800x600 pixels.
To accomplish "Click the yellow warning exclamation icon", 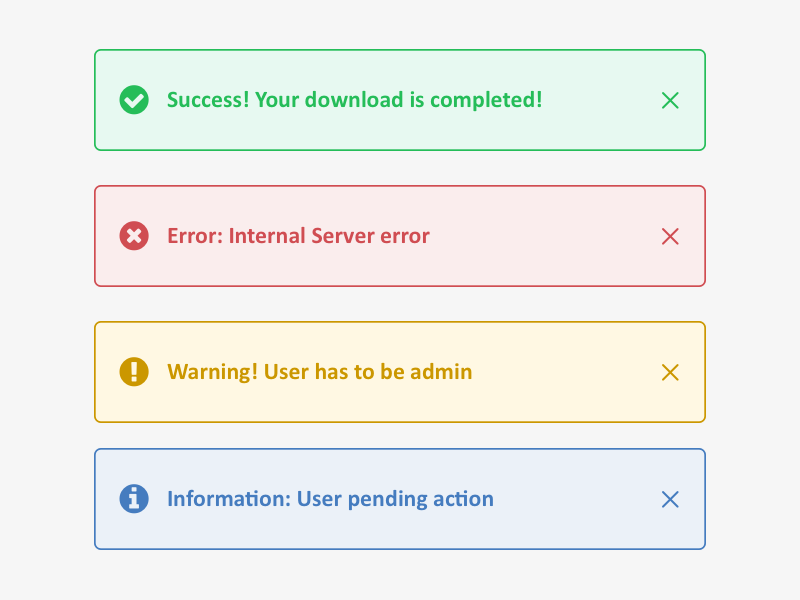I will click(x=134, y=372).
